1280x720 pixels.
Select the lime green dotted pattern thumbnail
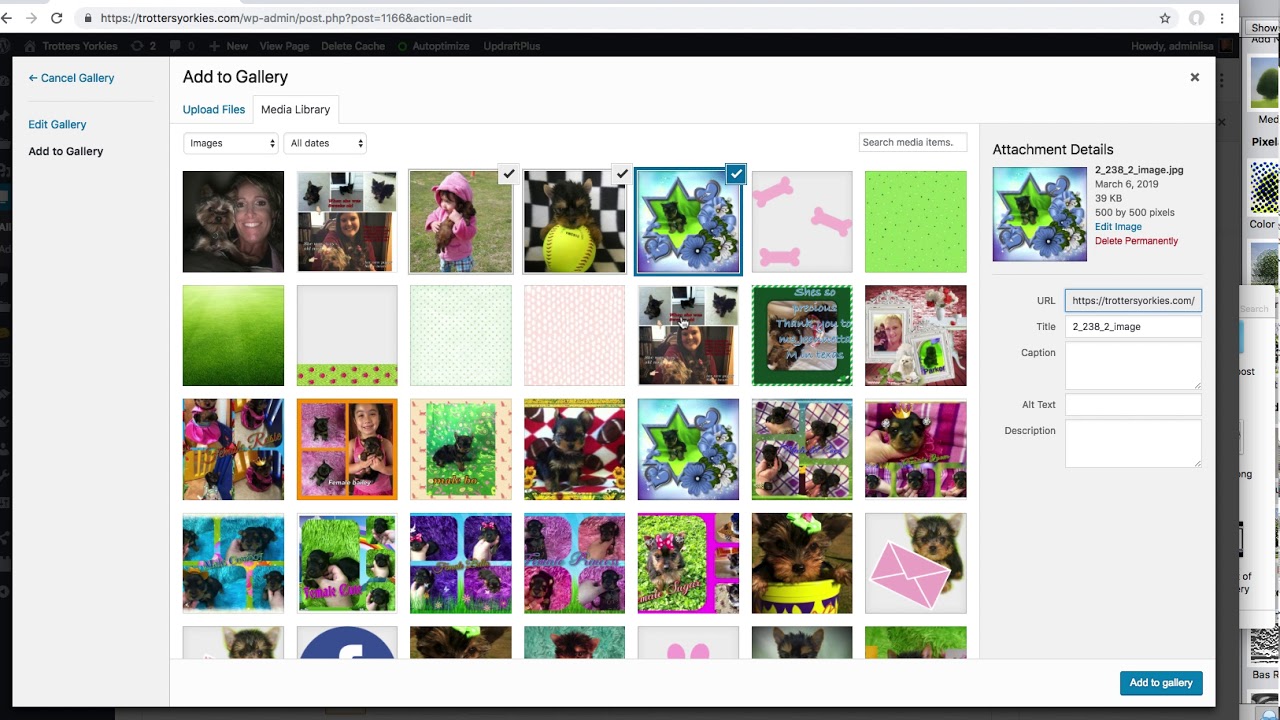click(916, 221)
